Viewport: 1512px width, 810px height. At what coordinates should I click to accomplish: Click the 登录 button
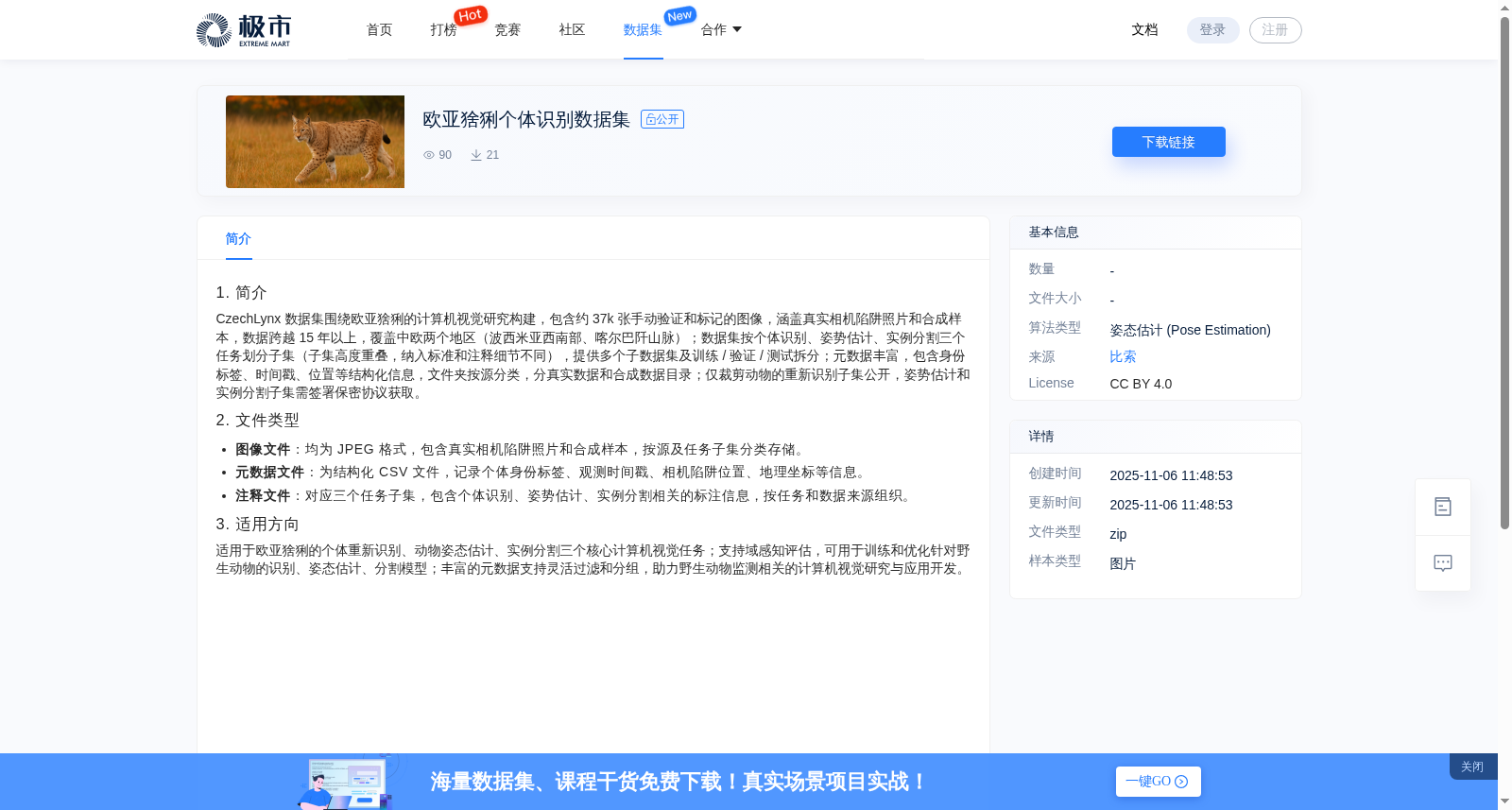tap(1212, 30)
